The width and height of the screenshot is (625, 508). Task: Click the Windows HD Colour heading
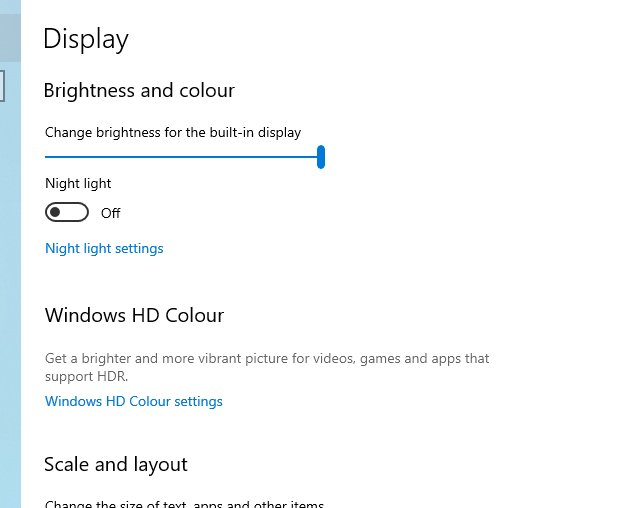[x=134, y=315]
